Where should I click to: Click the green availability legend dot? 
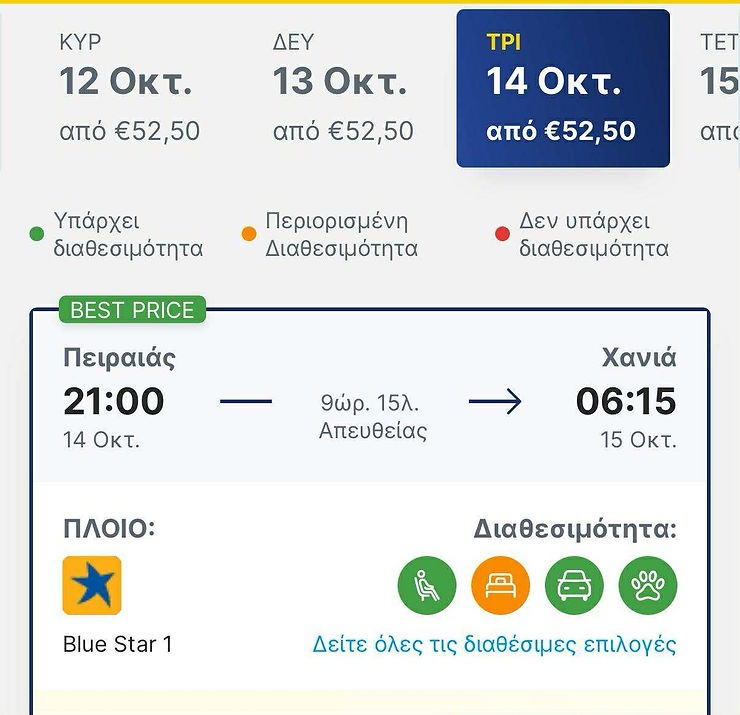tap(37, 235)
